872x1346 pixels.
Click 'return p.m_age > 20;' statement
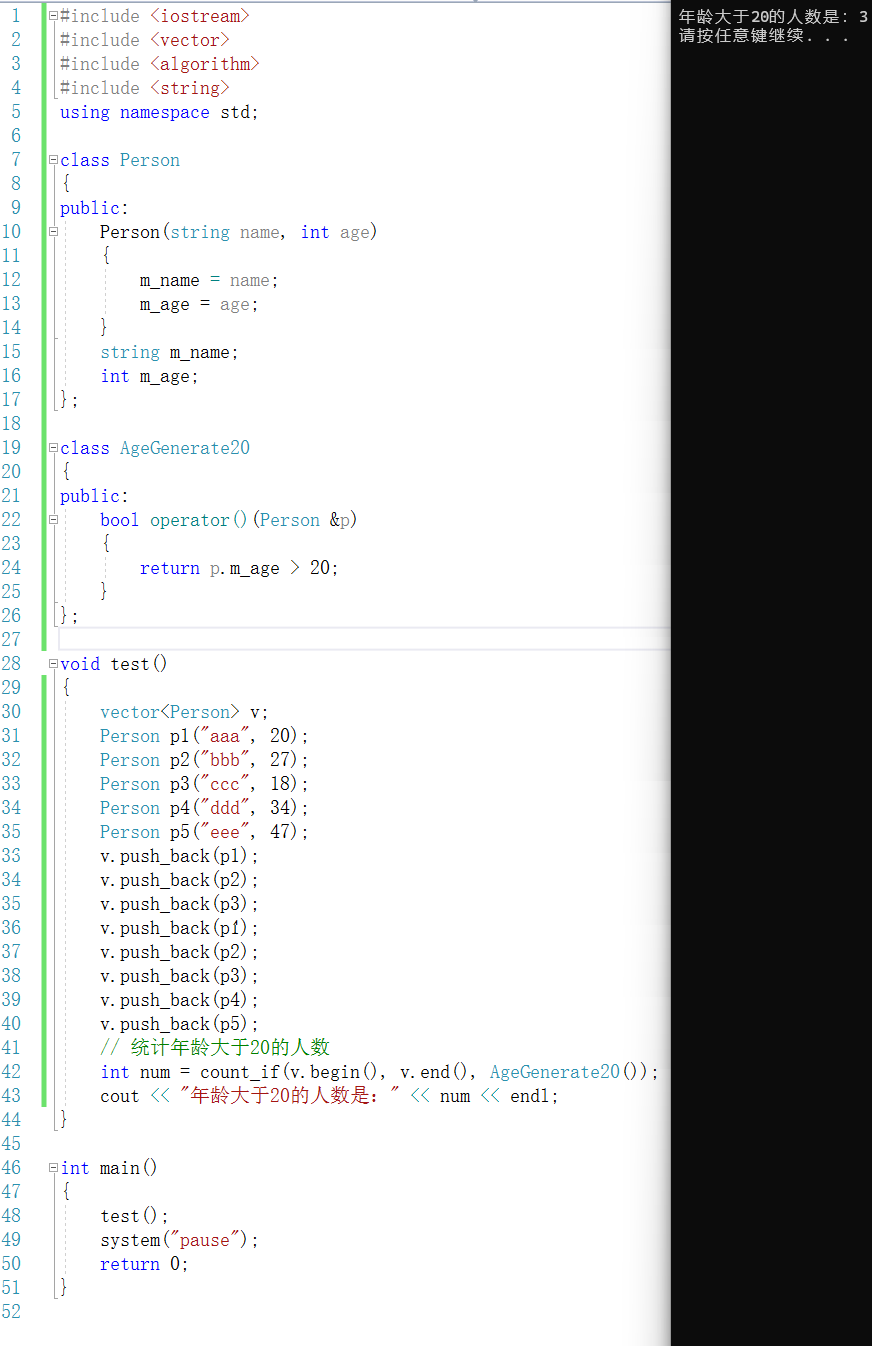(239, 568)
